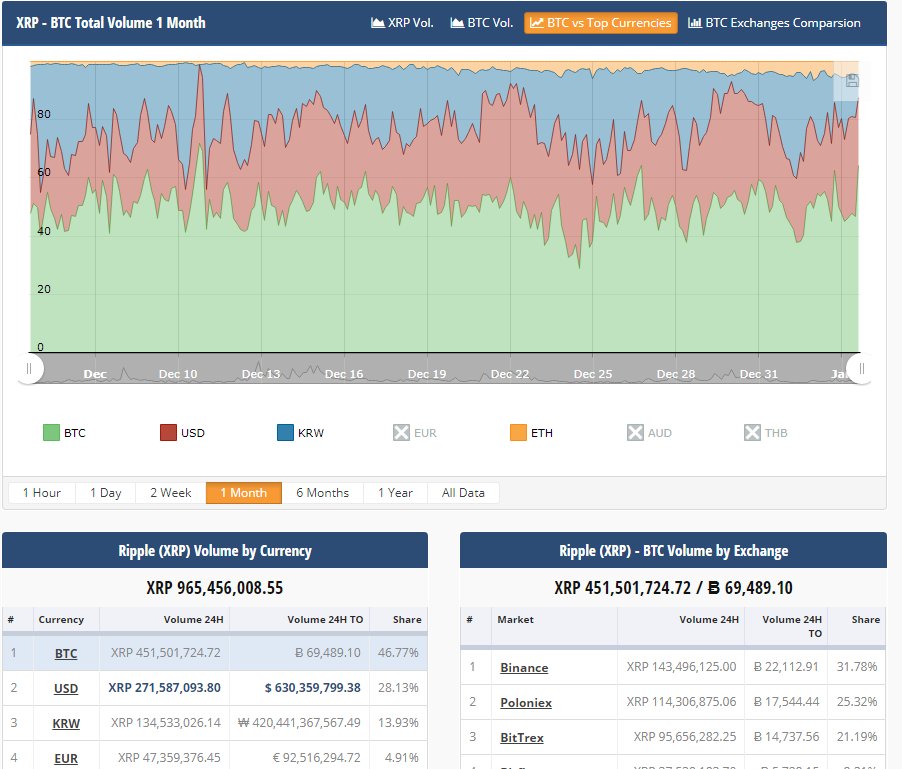Screen dimensions: 902x769
Task: Open the KRW currency link
Action: [66, 723]
